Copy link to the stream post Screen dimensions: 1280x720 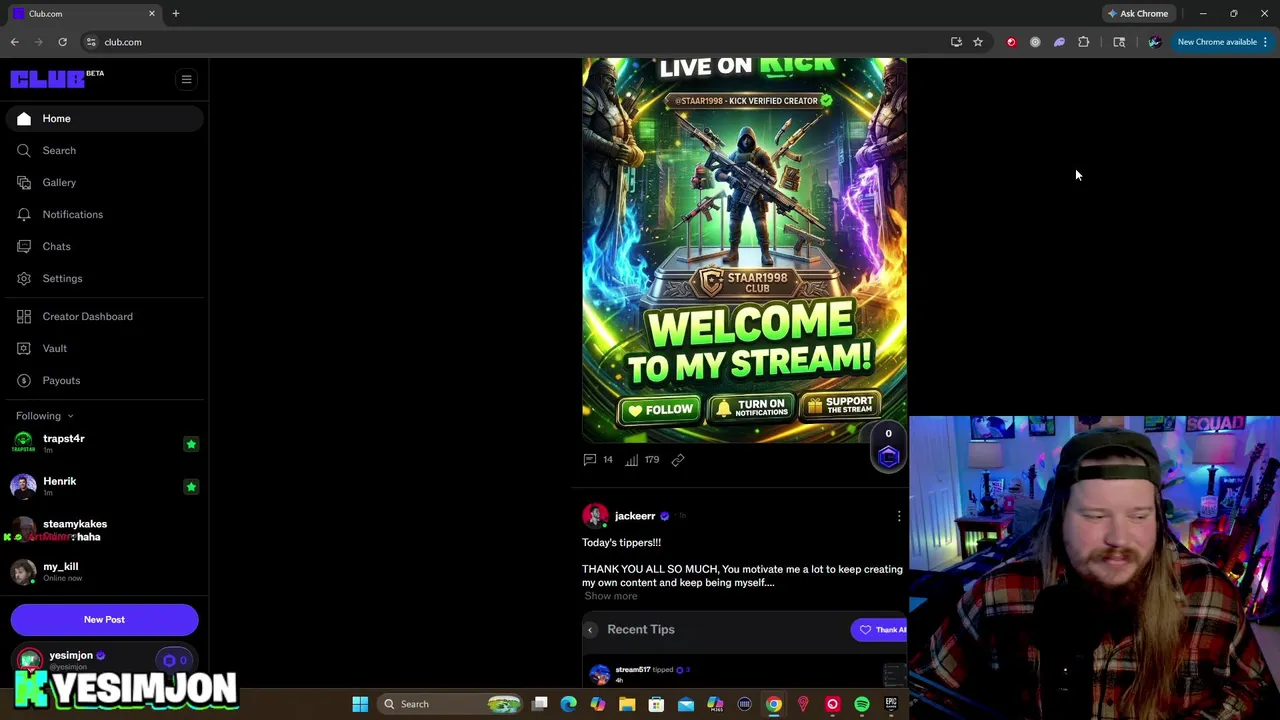(x=678, y=460)
